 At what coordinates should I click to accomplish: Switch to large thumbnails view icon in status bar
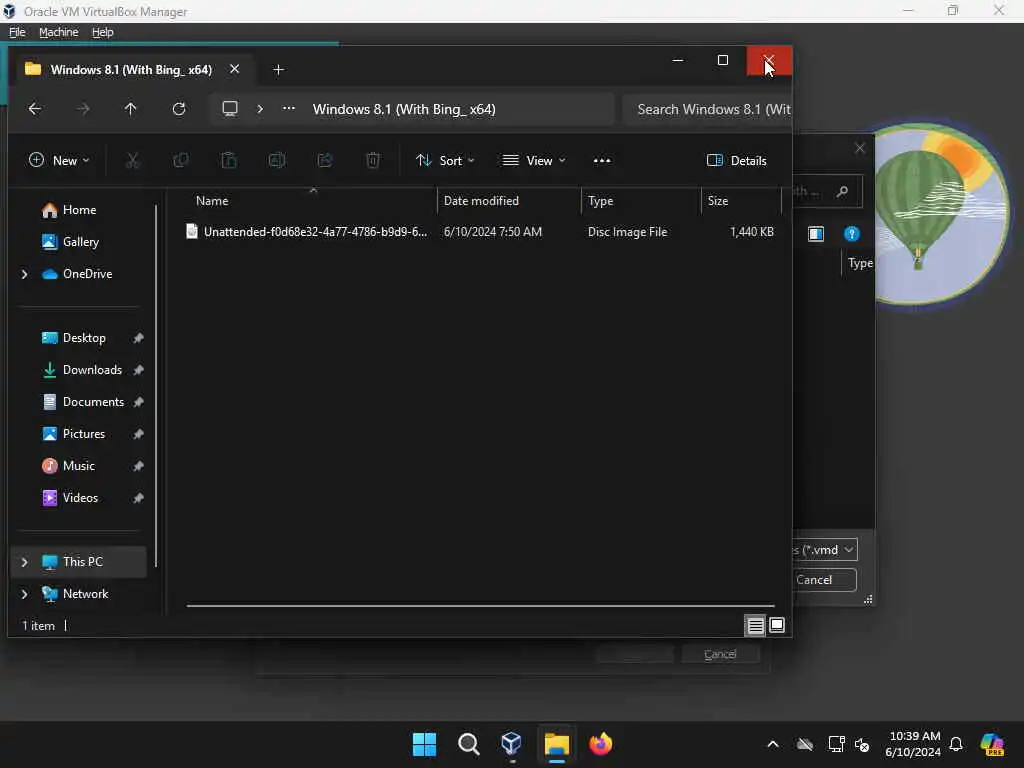click(x=776, y=625)
